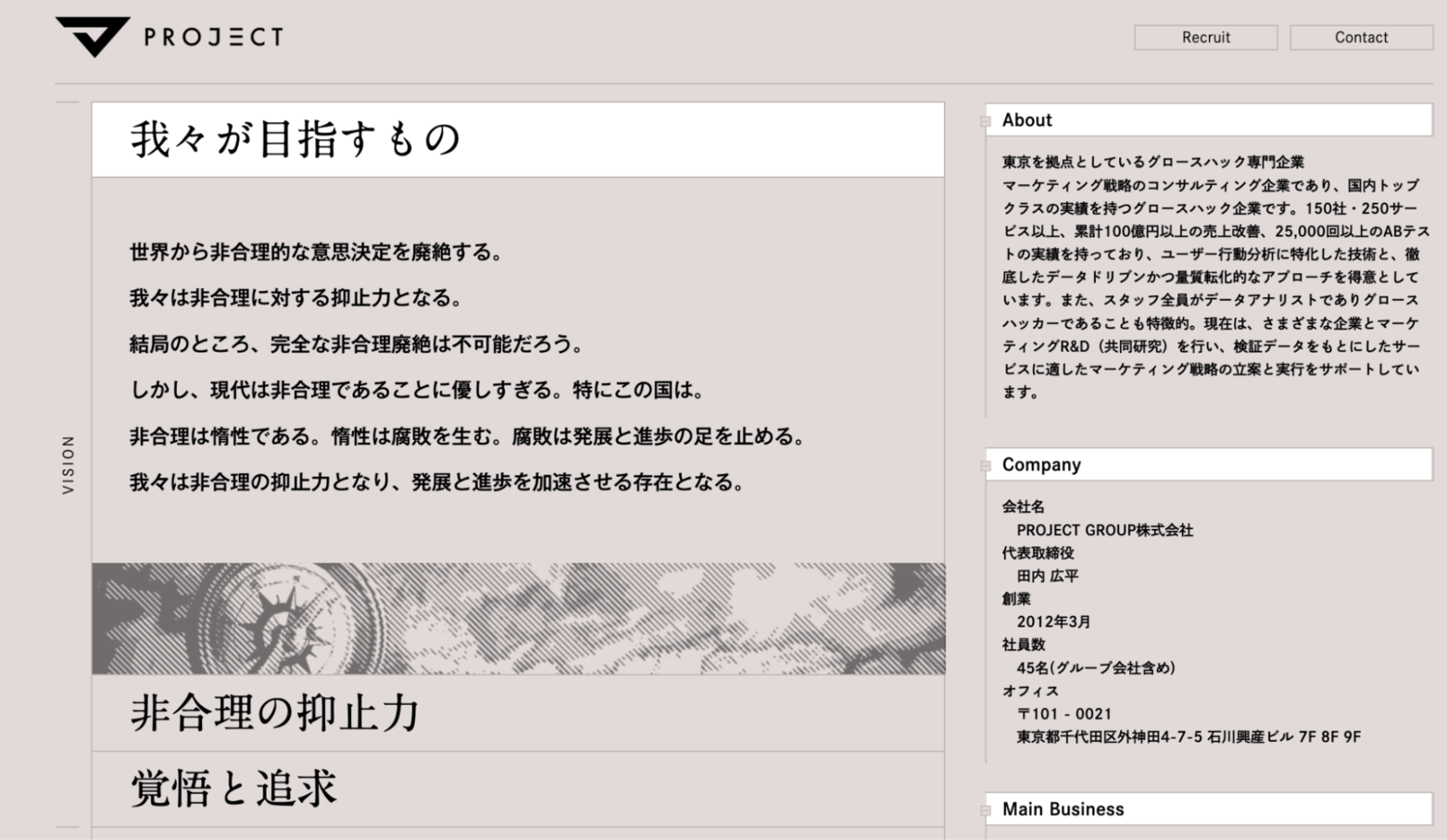Select the Company panel header
The image size is (1447, 840).
[1209, 465]
